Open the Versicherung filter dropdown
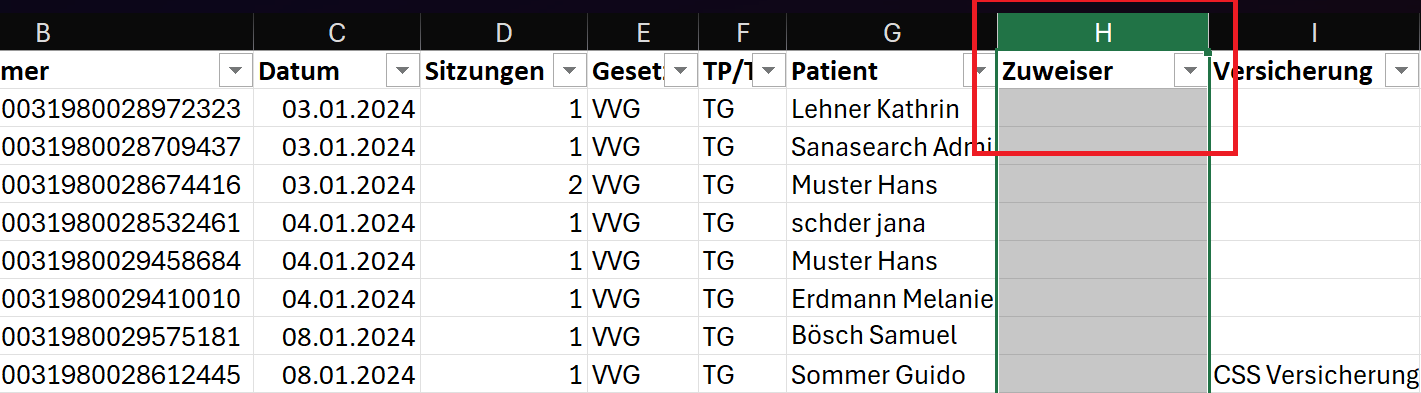 (1397, 71)
